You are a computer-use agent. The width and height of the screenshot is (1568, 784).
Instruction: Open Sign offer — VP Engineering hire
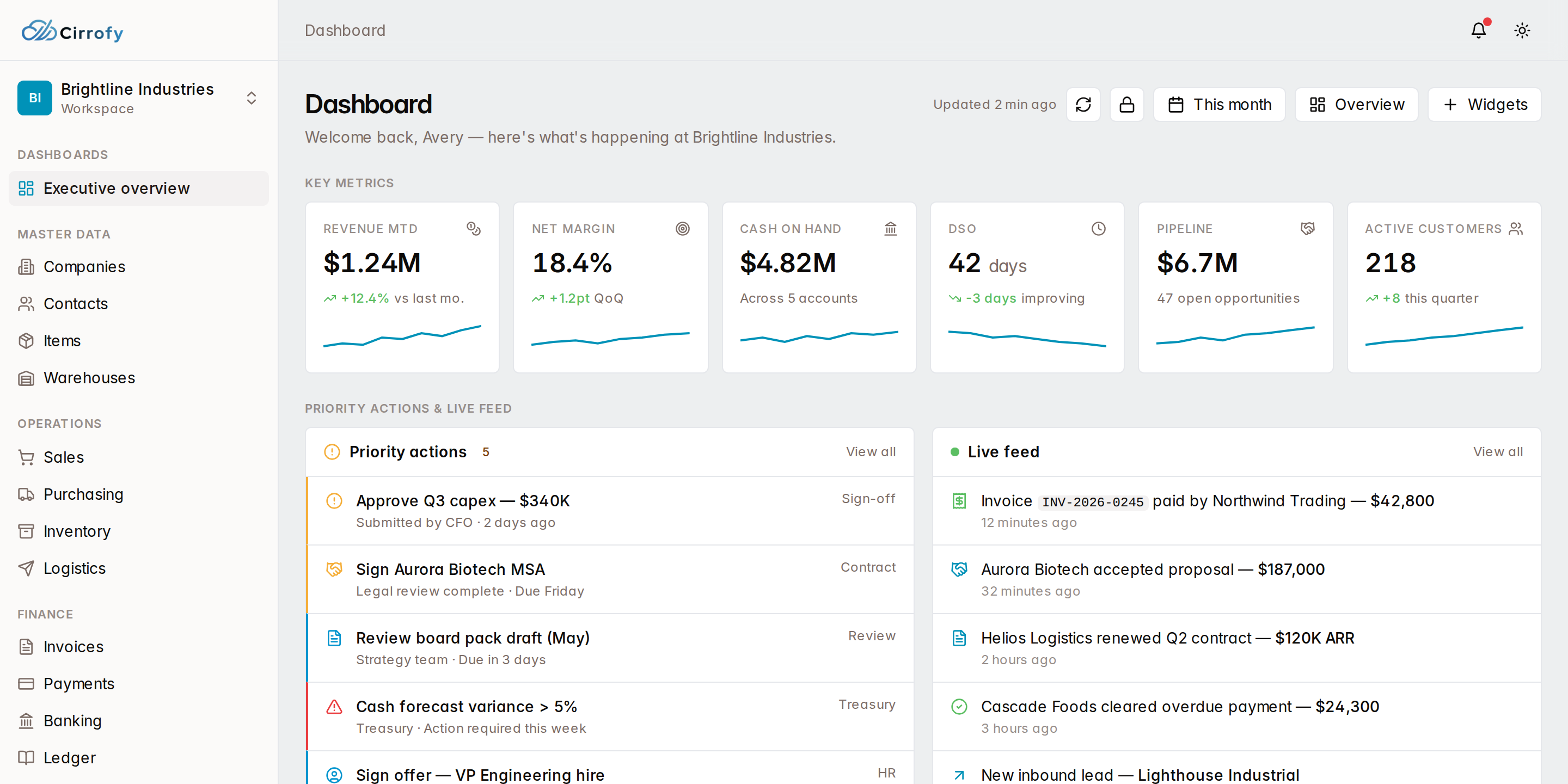pos(610,768)
